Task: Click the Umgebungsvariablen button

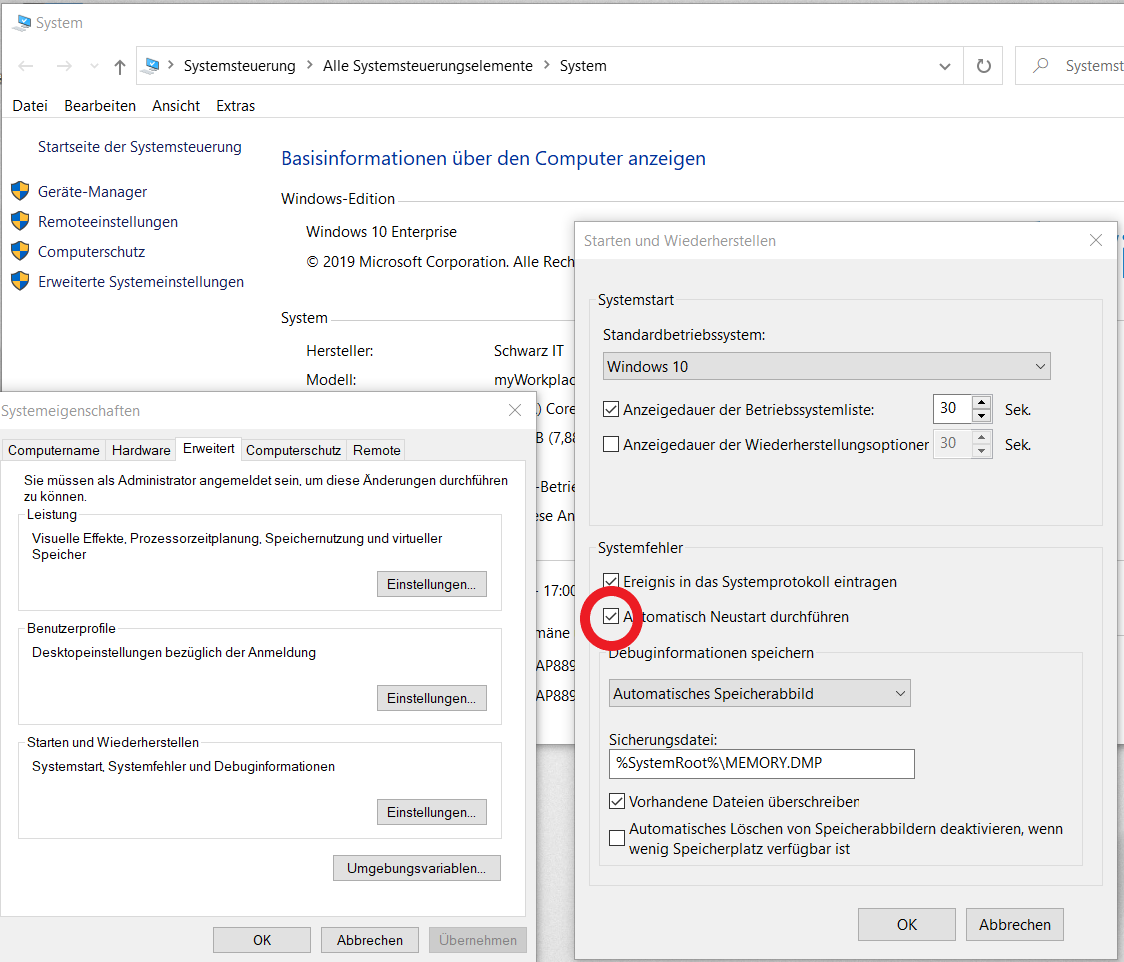Action: pos(416,868)
